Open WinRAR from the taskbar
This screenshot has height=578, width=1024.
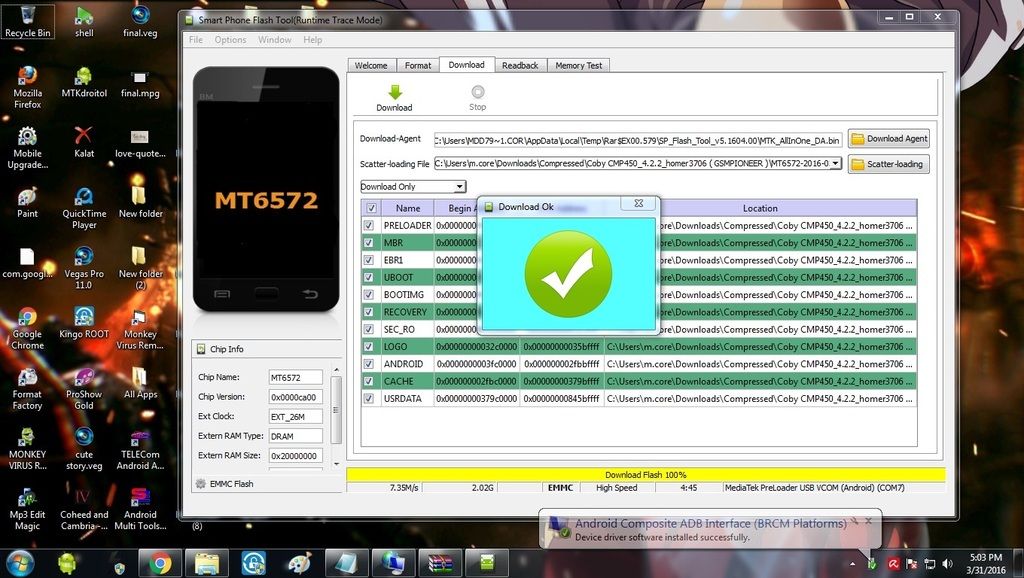[440, 563]
